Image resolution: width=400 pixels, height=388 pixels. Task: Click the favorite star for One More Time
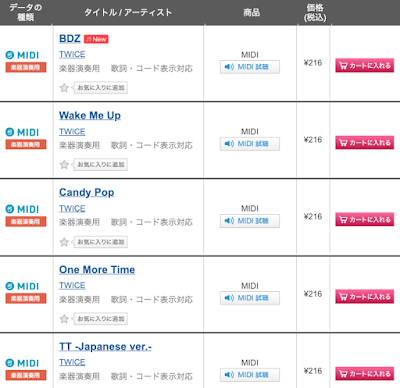coord(64,319)
